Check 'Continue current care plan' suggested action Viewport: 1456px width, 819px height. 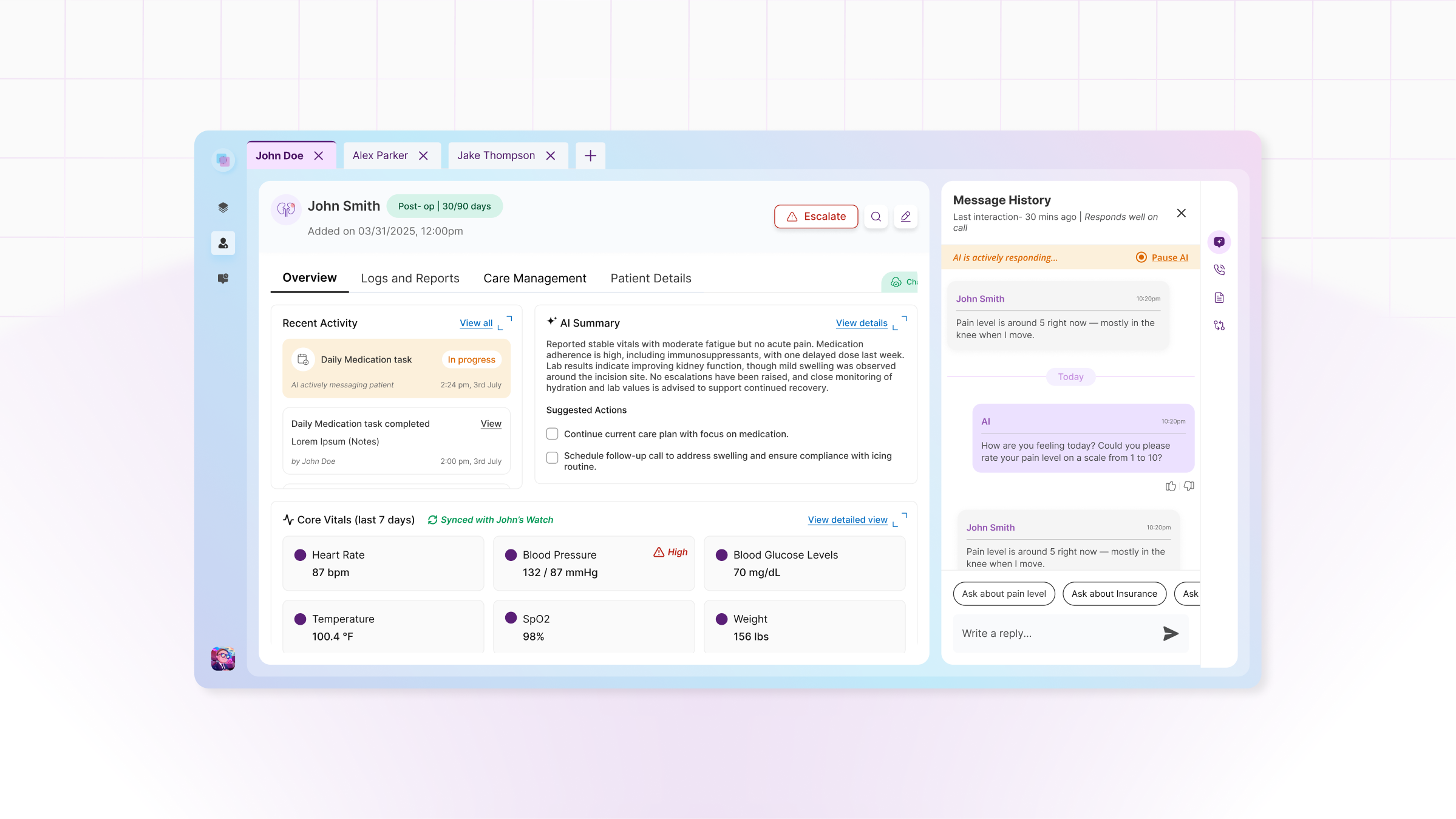point(552,434)
